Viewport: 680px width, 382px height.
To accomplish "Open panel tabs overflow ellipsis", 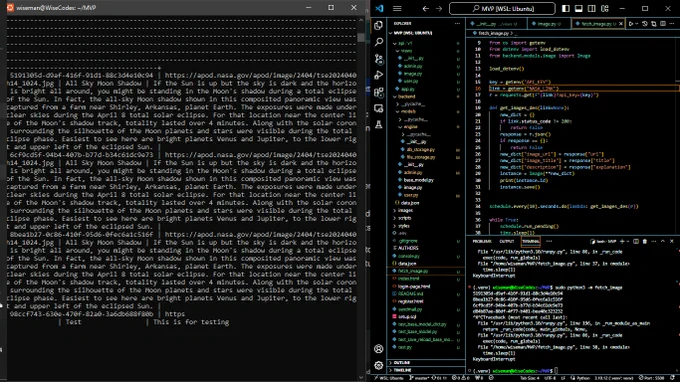I will point(549,242).
